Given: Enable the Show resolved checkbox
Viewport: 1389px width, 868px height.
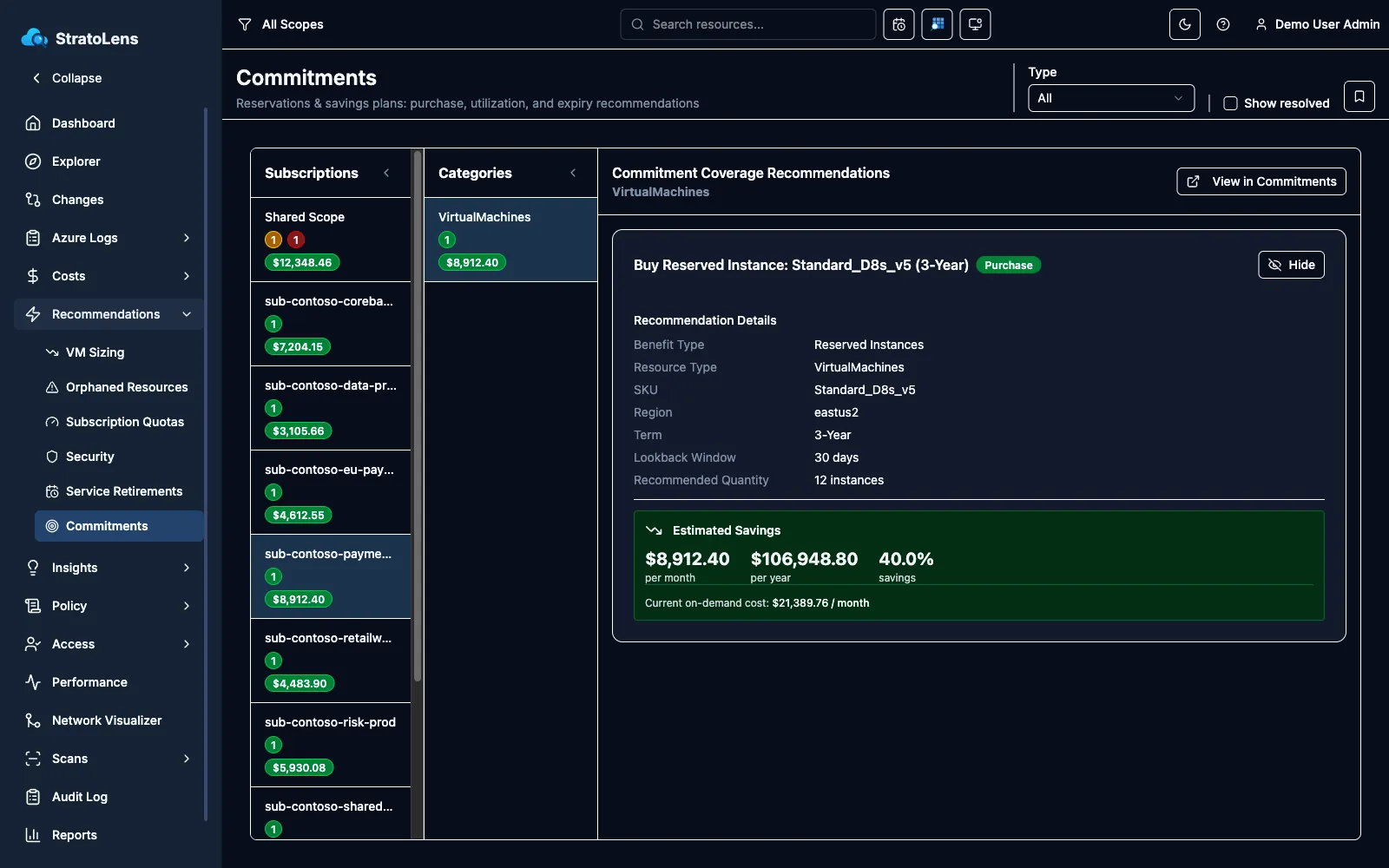Looking at the screenshot, I should tap(1230, 103).
